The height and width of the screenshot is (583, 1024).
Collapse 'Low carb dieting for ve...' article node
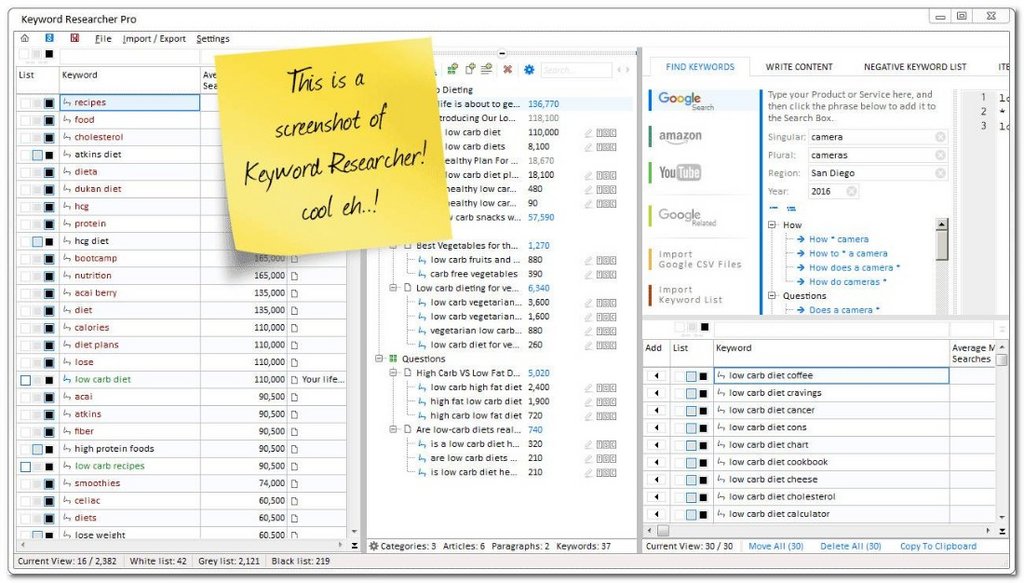tap(393, 288)
